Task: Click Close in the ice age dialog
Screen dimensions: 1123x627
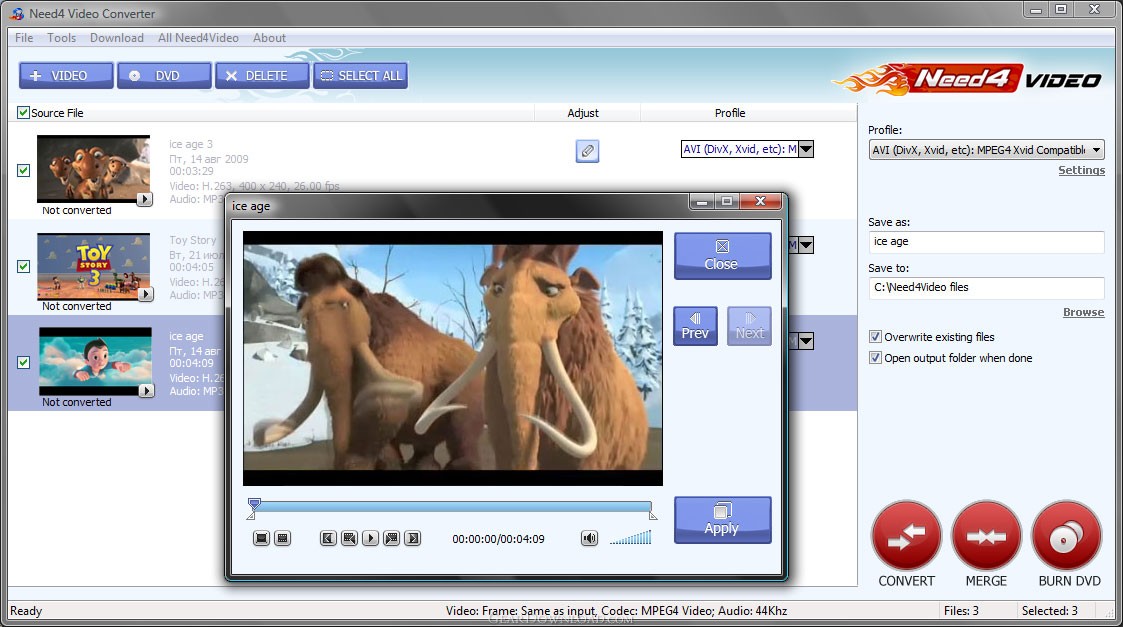Action: click(722, 256)
